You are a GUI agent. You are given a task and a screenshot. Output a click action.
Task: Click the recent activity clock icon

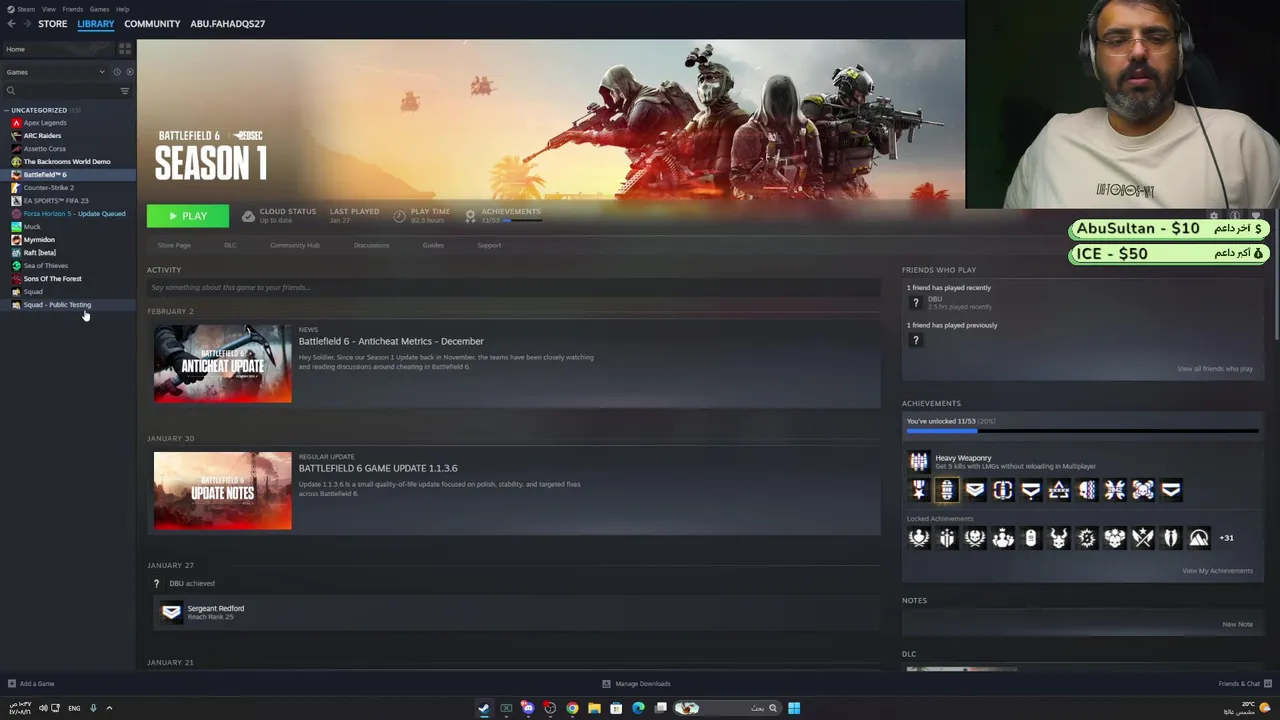click(x=116, y=72)
